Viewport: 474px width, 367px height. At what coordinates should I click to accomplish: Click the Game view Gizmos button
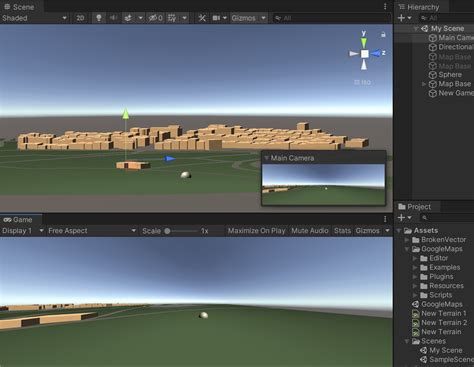[367, 231]
